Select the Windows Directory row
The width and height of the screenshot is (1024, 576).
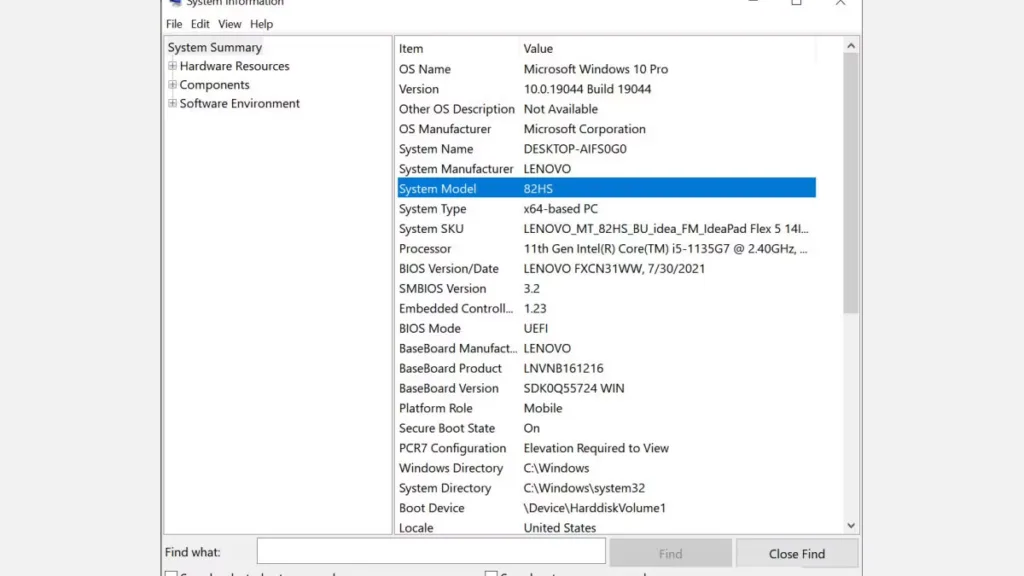[606, 468]
